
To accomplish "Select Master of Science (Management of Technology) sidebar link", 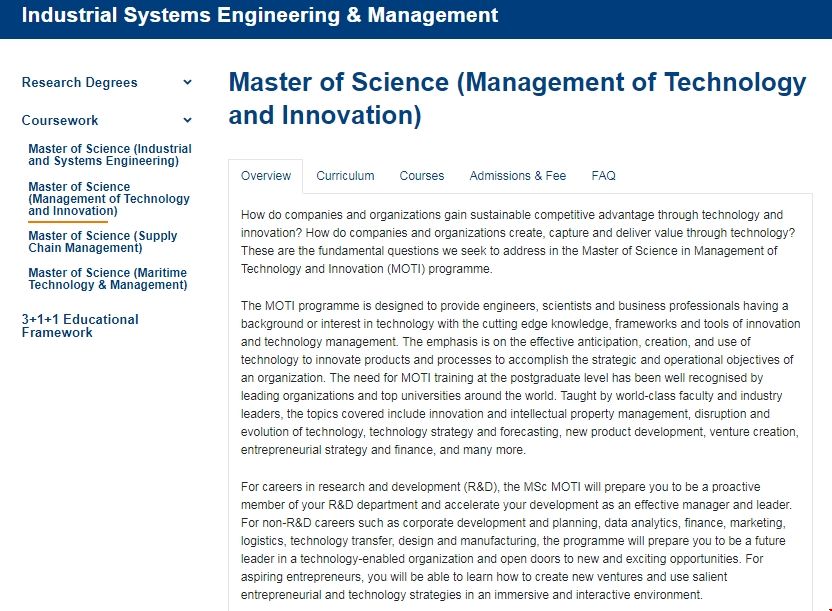I will 109,199.
